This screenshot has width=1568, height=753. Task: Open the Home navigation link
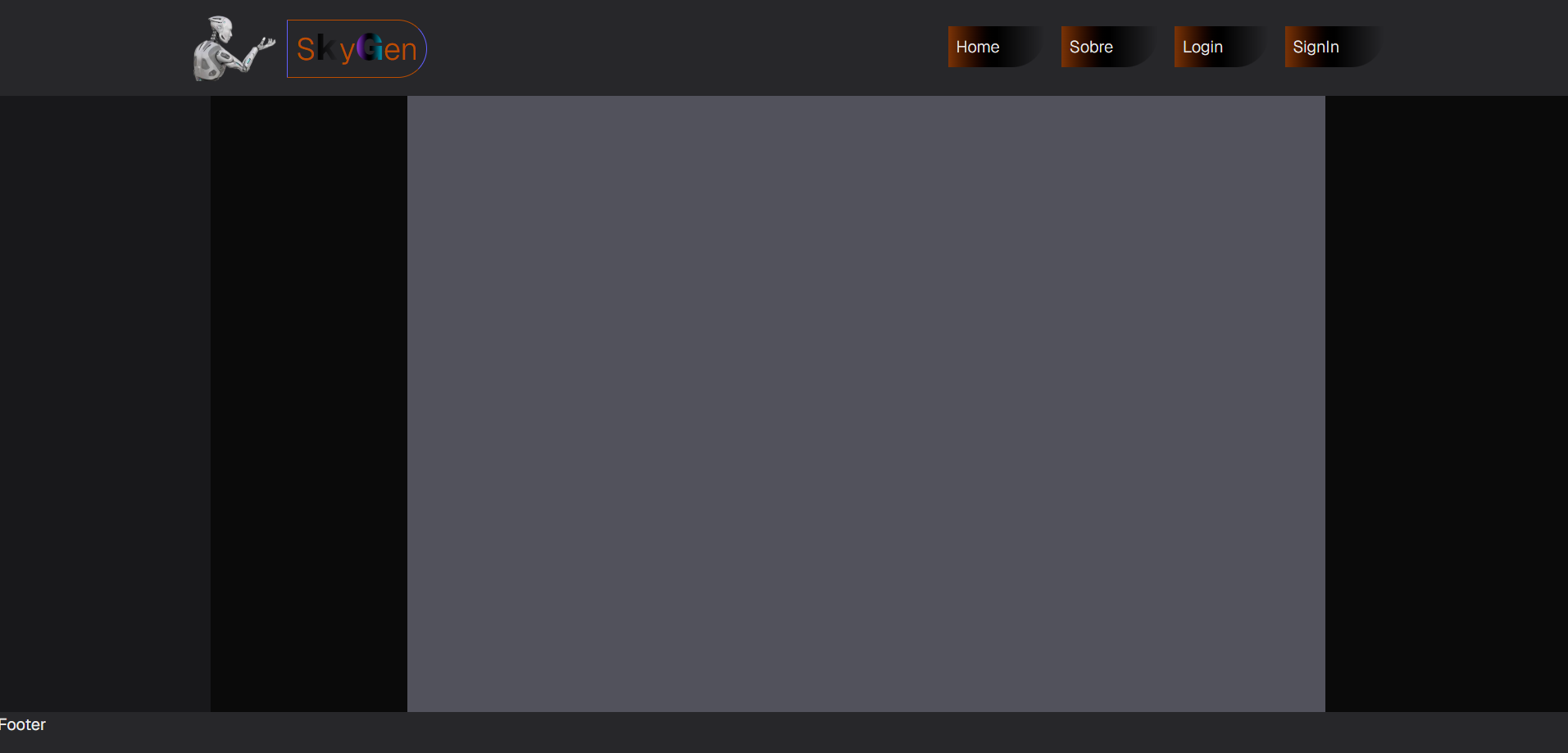click(997, 47)
